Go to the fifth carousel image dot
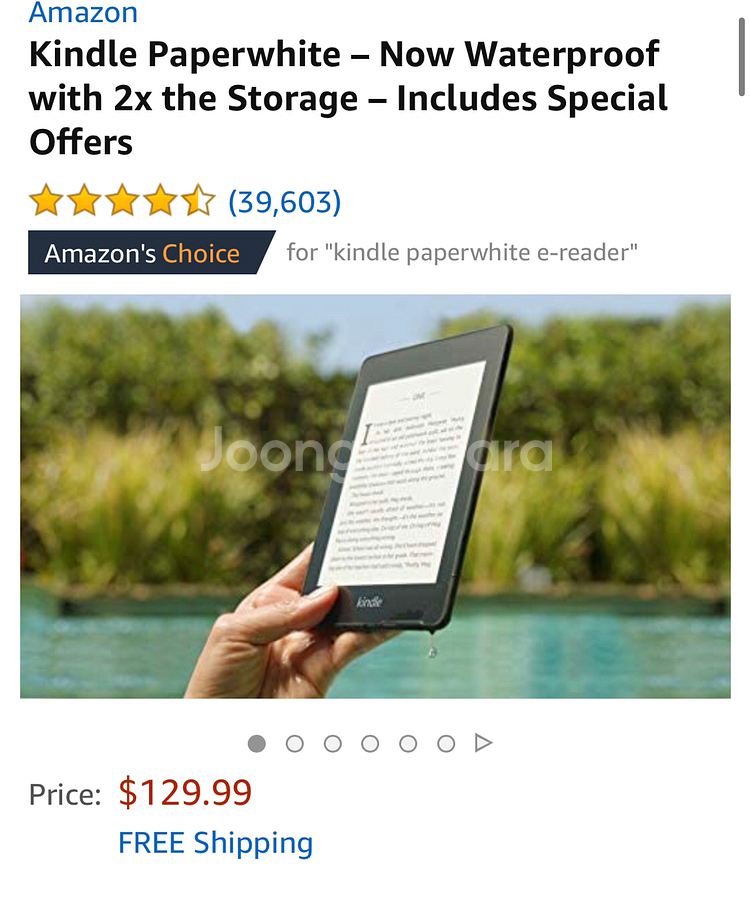The image size is (750, 910). (408, 743)
